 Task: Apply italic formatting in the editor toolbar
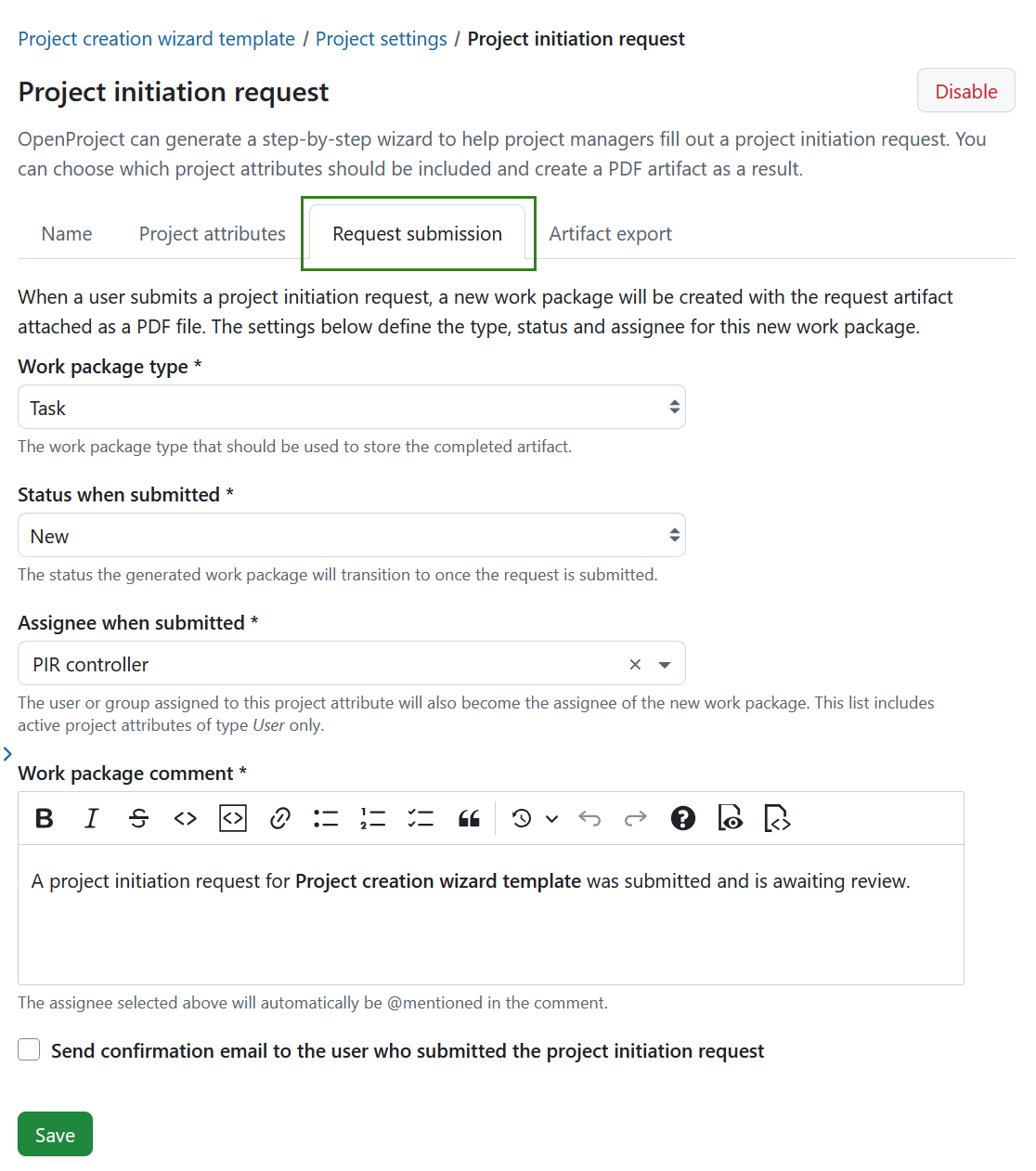(91, 818)
